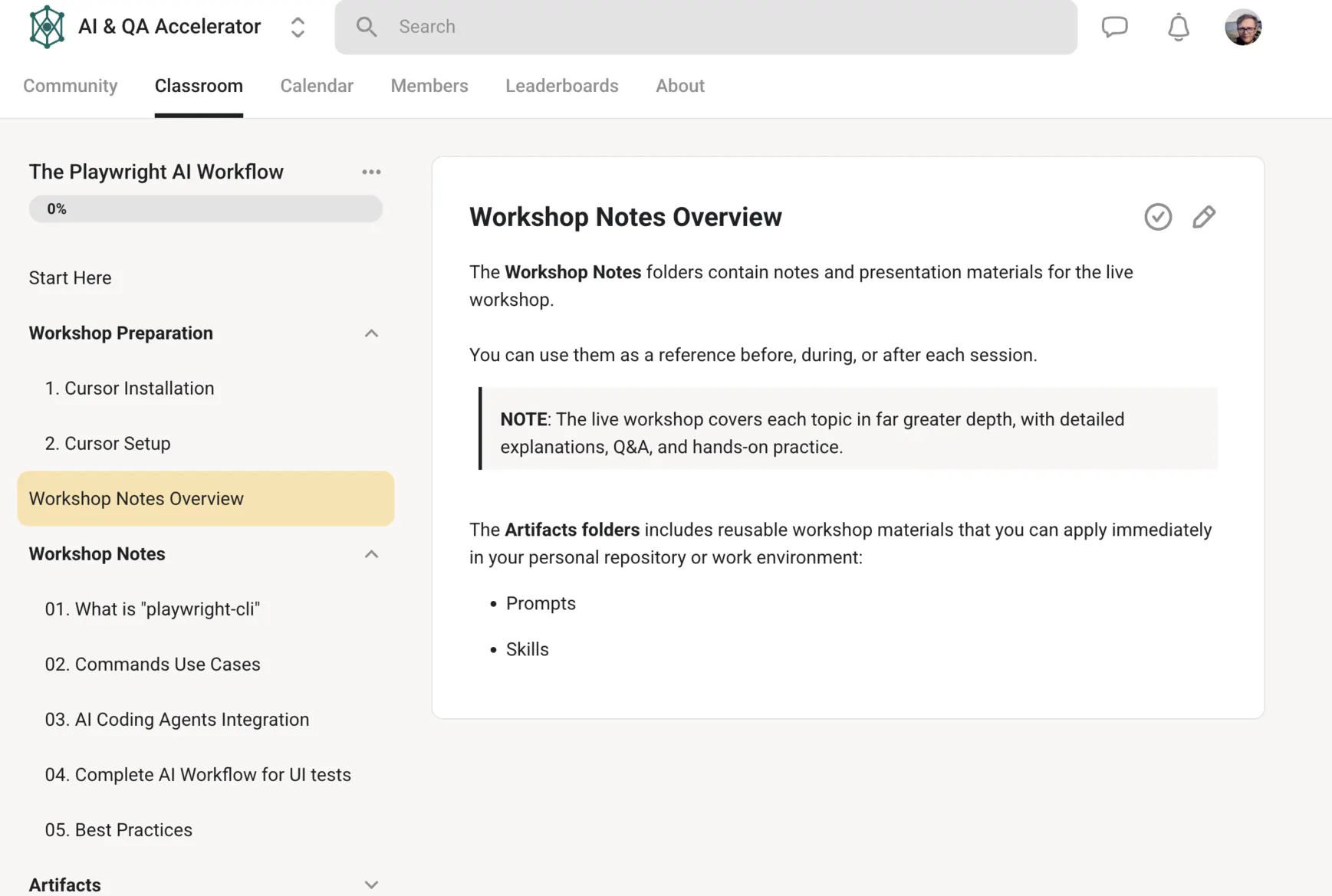Click the magnifying glass search icon
The width and height of the screenshot is (1332, 896).
tap(367, 27)
